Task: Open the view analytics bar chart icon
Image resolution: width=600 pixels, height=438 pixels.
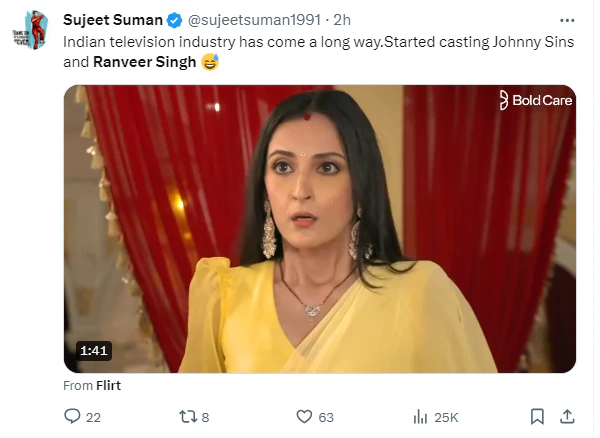Action: 421,416
